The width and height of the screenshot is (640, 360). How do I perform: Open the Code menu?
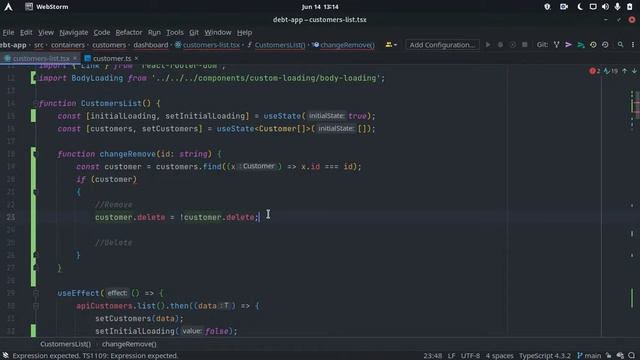(x=102, y=32)
